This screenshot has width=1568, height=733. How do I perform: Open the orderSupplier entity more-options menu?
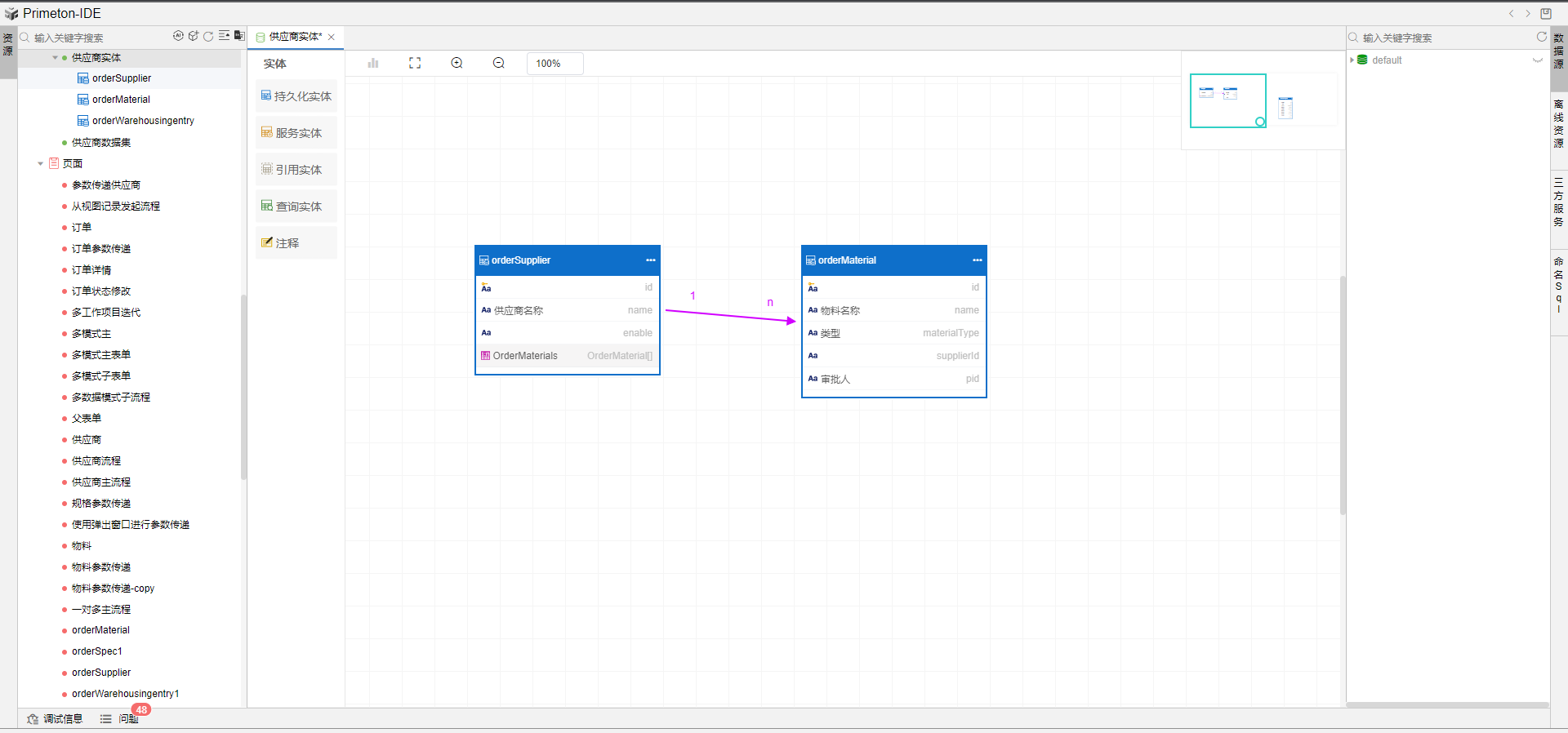[650, 260]
